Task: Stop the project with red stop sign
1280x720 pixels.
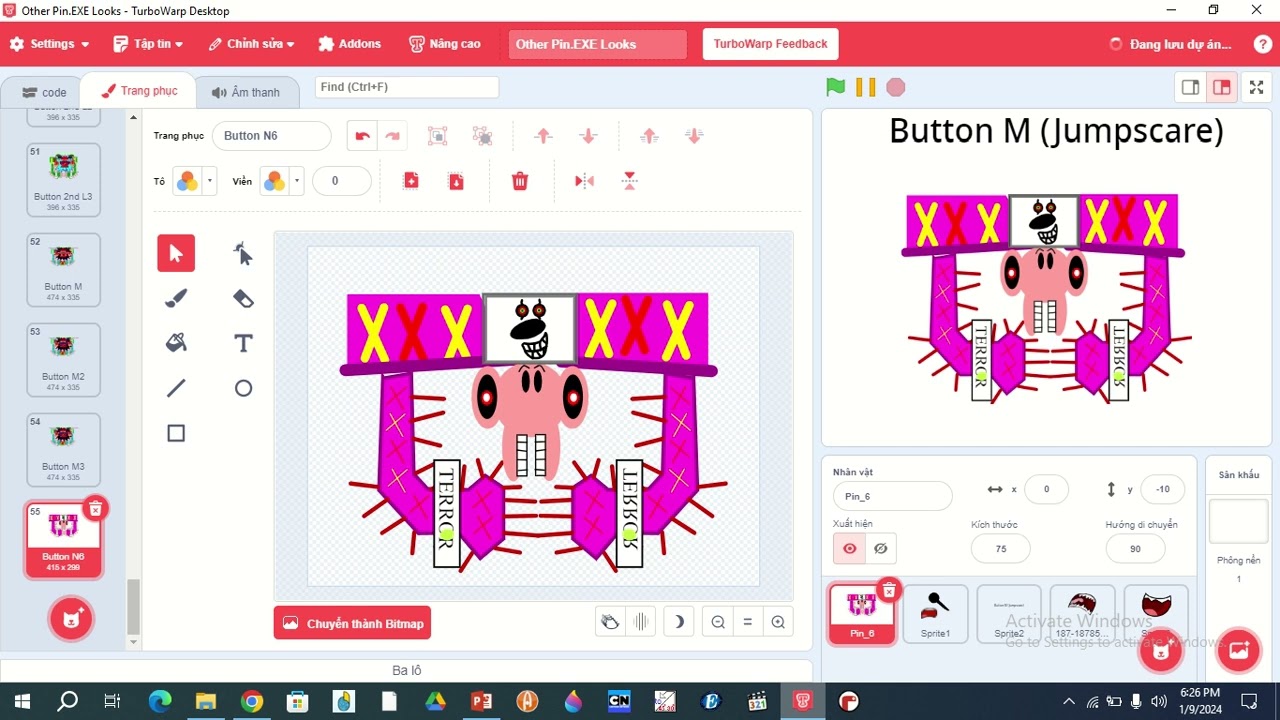Action: click(x=896, y=87)
